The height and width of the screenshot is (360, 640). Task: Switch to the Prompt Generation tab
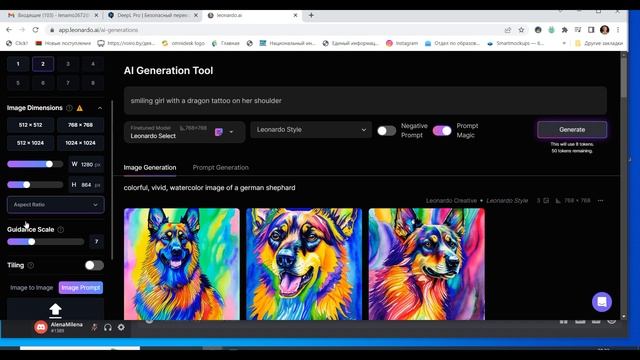[220, 167]
